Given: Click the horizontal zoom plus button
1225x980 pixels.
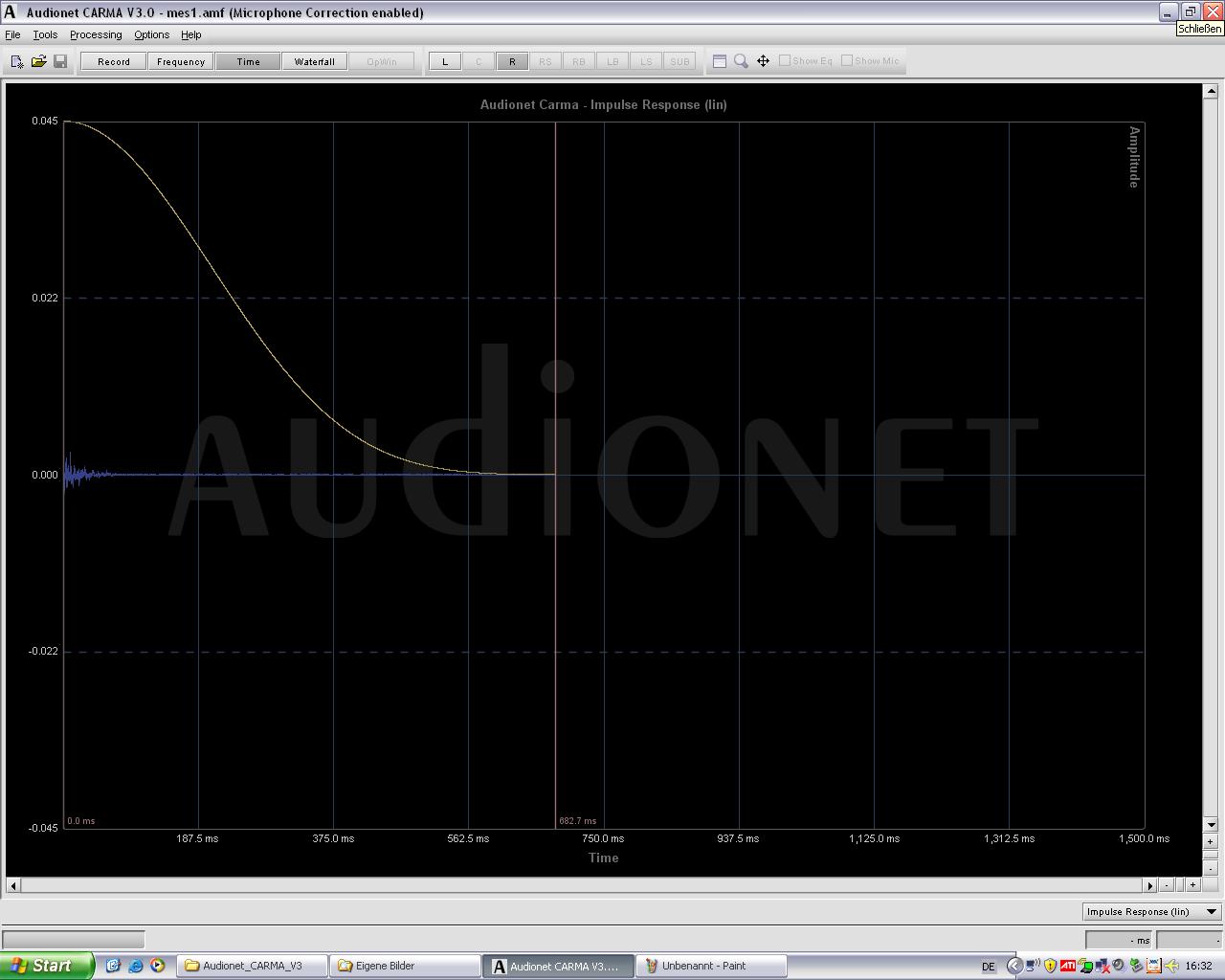Looking at the screenshot, I should click(1192, 885).
